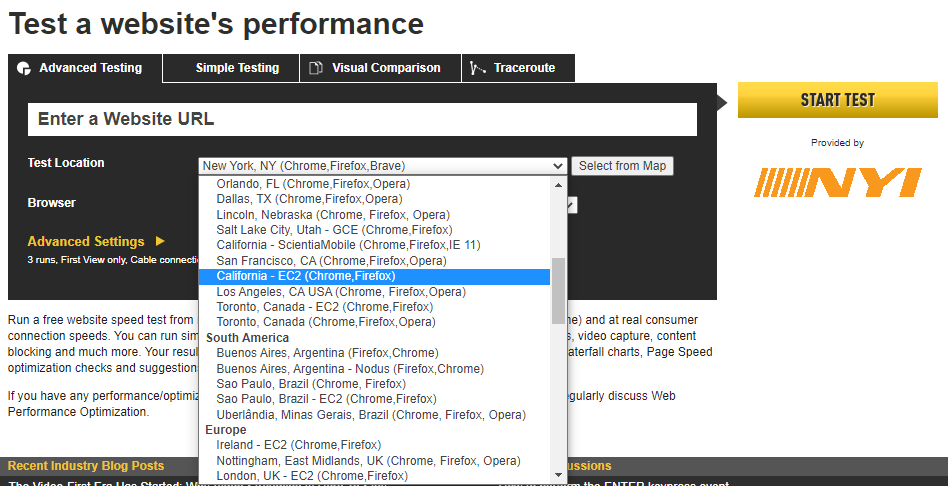The width and height of the screenshot is (948, 486).
Task: Click the Enter a Website URL field
Action: pos(362,119)
